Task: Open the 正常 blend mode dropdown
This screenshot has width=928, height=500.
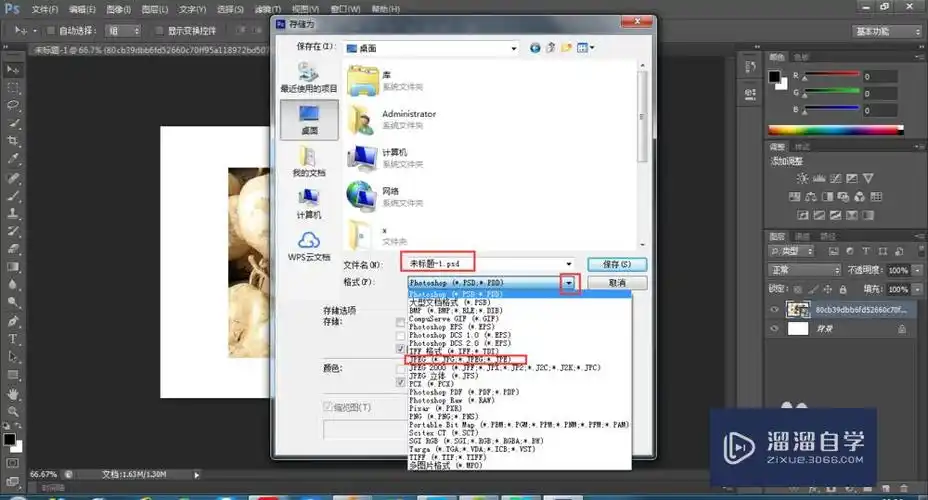Action: [805, 270]
